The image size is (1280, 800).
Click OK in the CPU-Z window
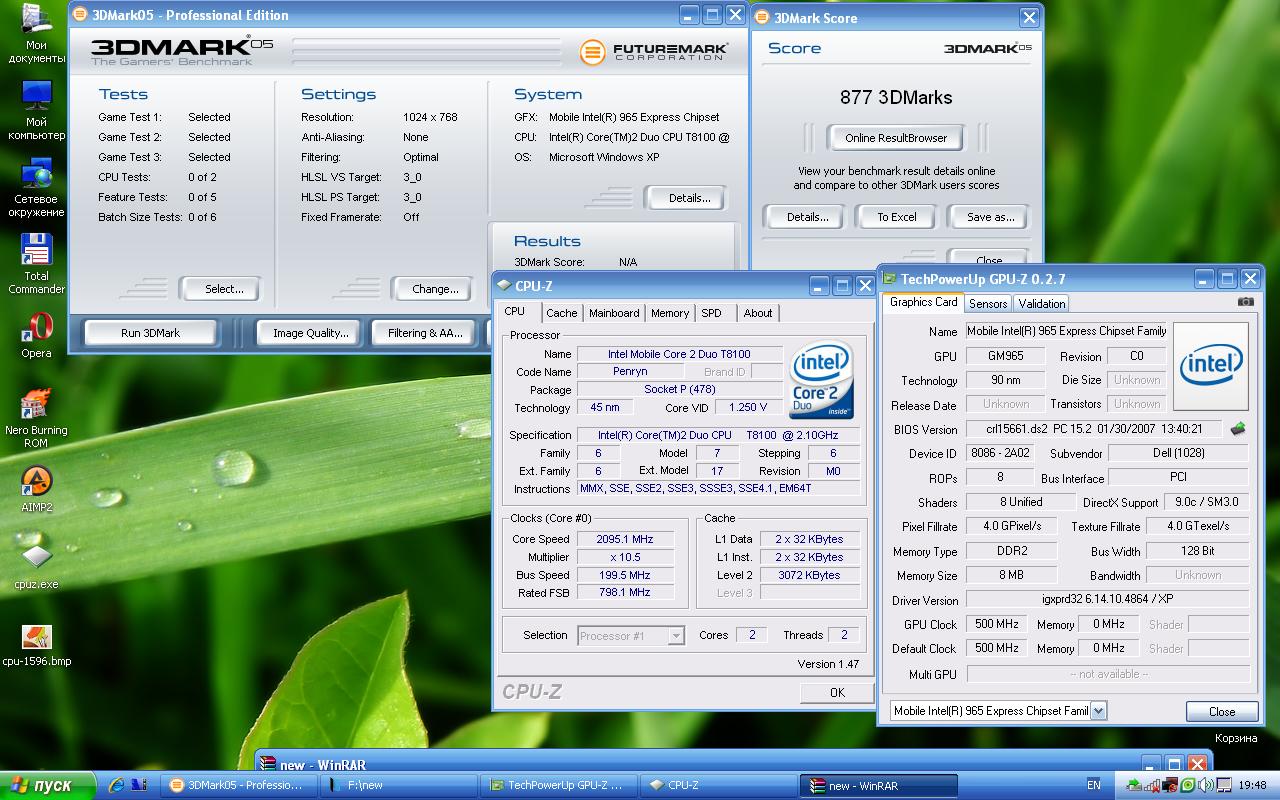(837, 692)
